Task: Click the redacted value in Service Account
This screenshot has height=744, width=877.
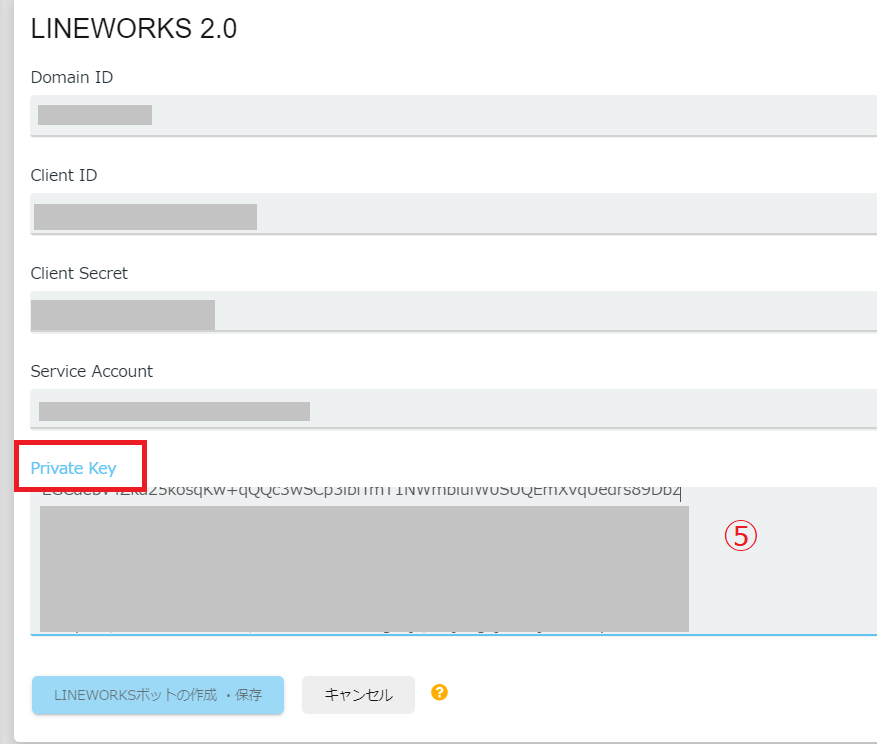Action: [174, 411]
